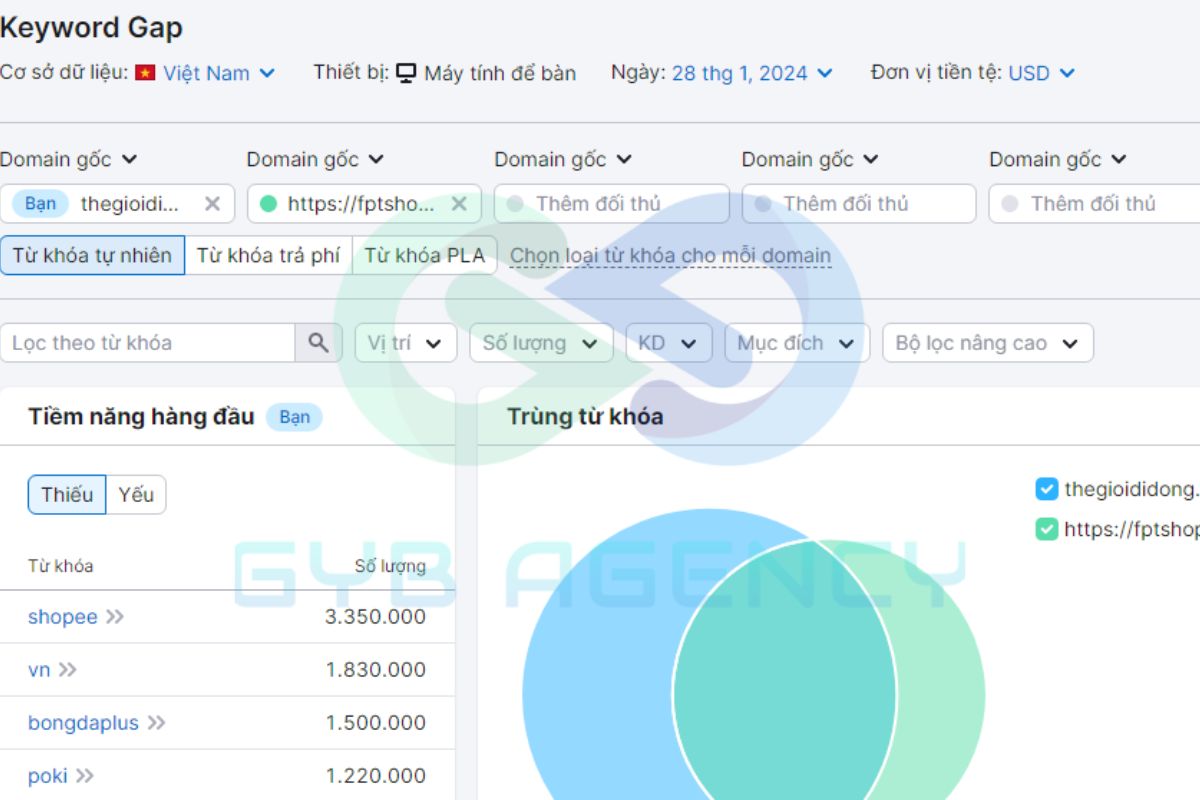Expand the first Domain gốc dropdown
The height and width of the screenshot is (800, 1200).
click(69, 159)
